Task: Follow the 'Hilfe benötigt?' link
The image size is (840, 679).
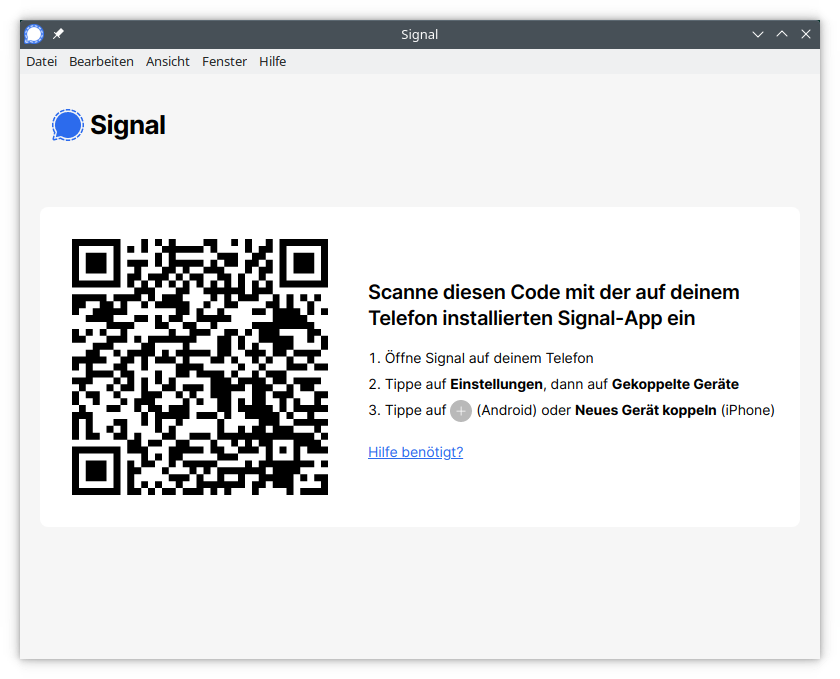Action: coord(415,452)
